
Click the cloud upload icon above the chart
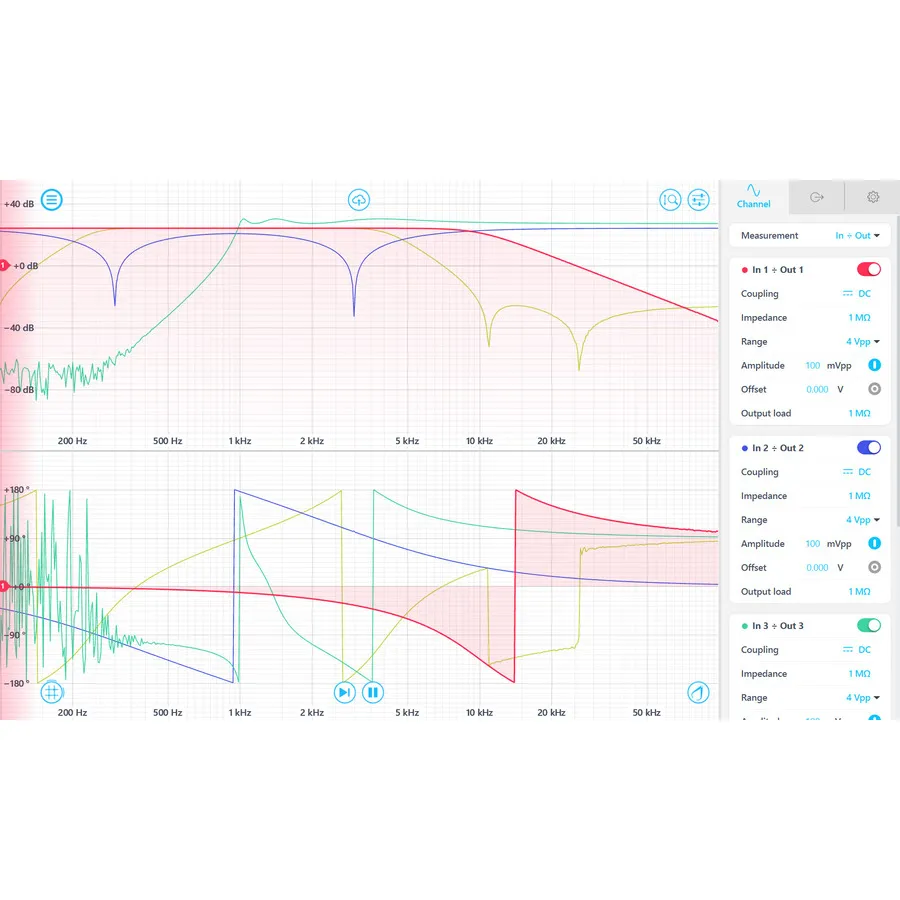tap(359, 200)
